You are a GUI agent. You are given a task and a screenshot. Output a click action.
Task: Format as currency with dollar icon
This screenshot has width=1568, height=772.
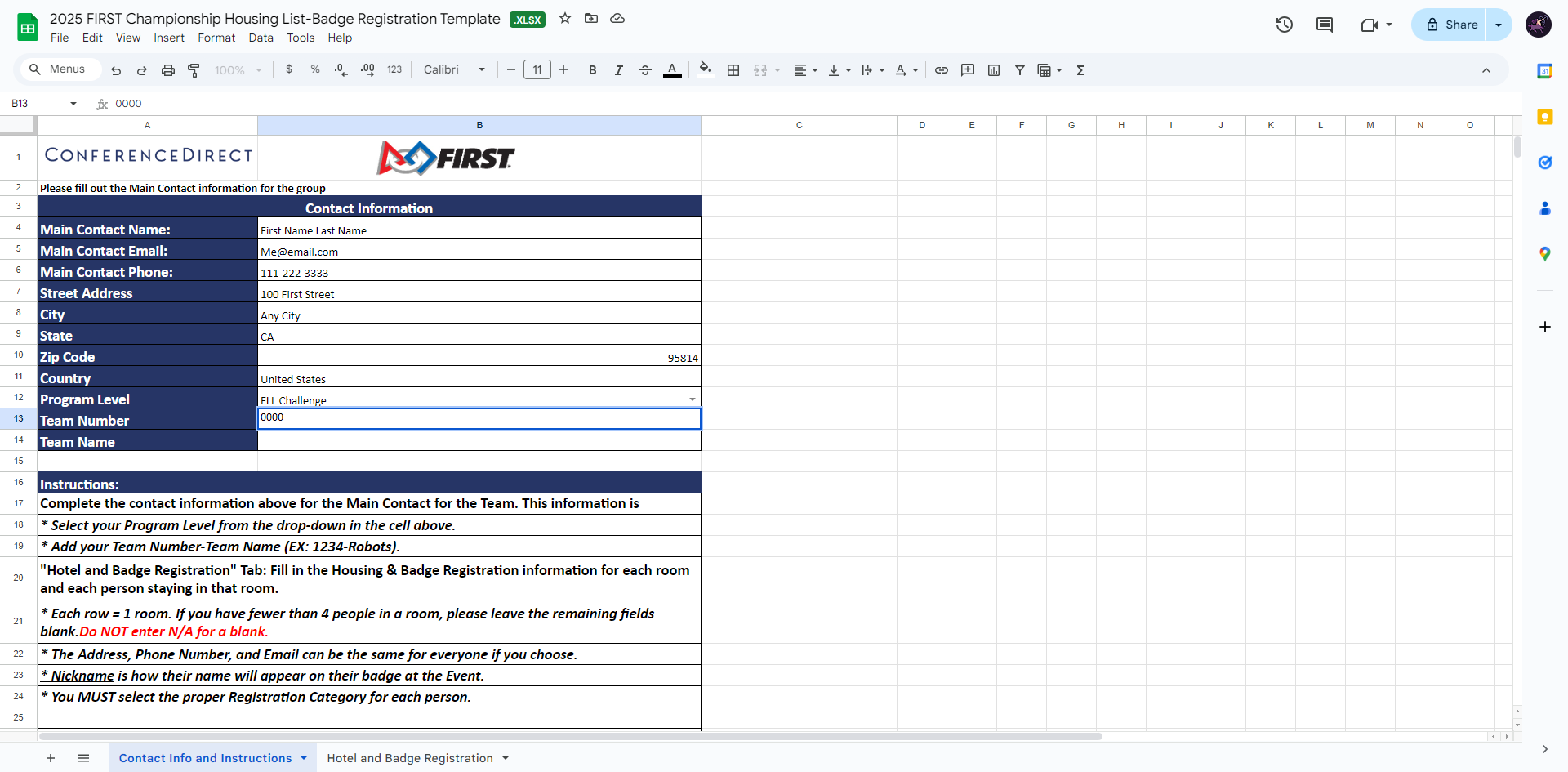pos(289,70)
